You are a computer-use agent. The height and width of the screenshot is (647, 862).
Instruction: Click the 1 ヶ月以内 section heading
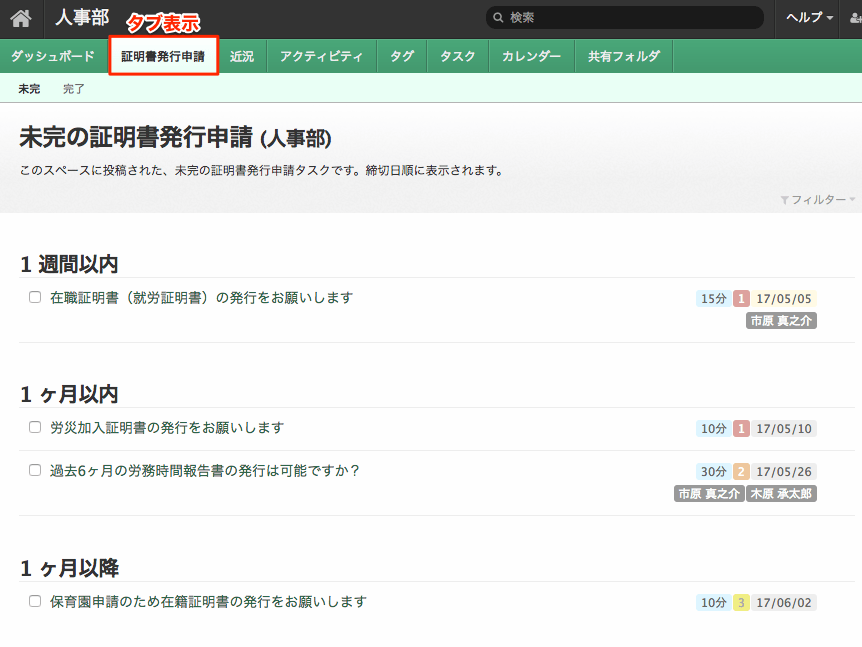[x=69, y=394]
